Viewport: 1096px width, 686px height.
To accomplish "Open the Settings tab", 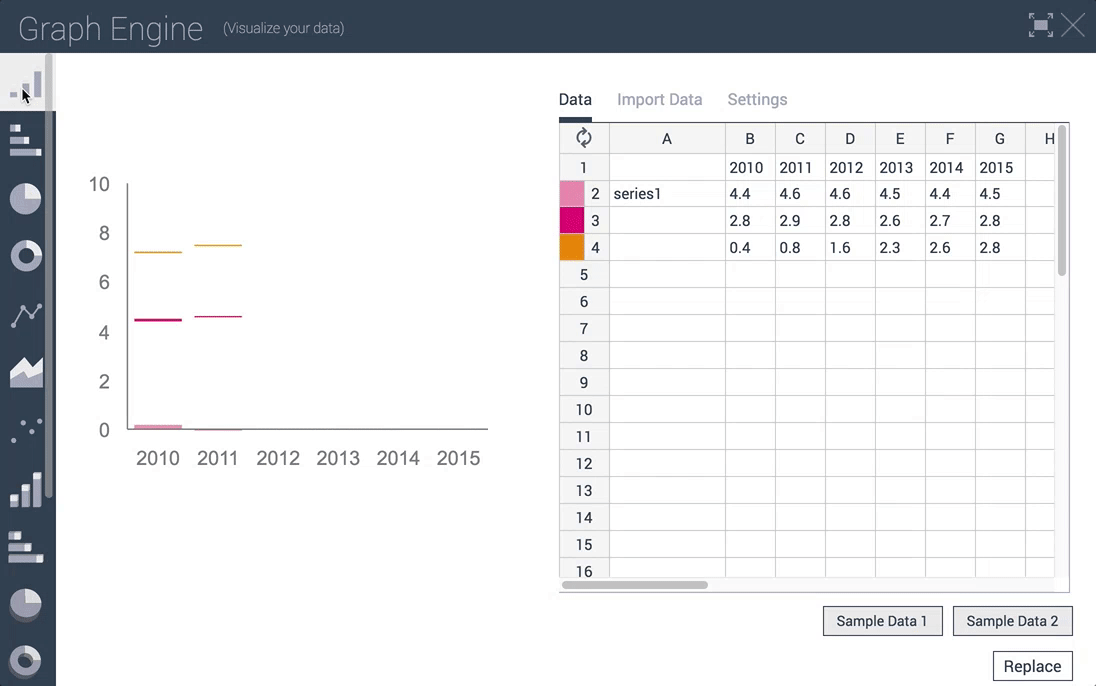I will [757, 99].
